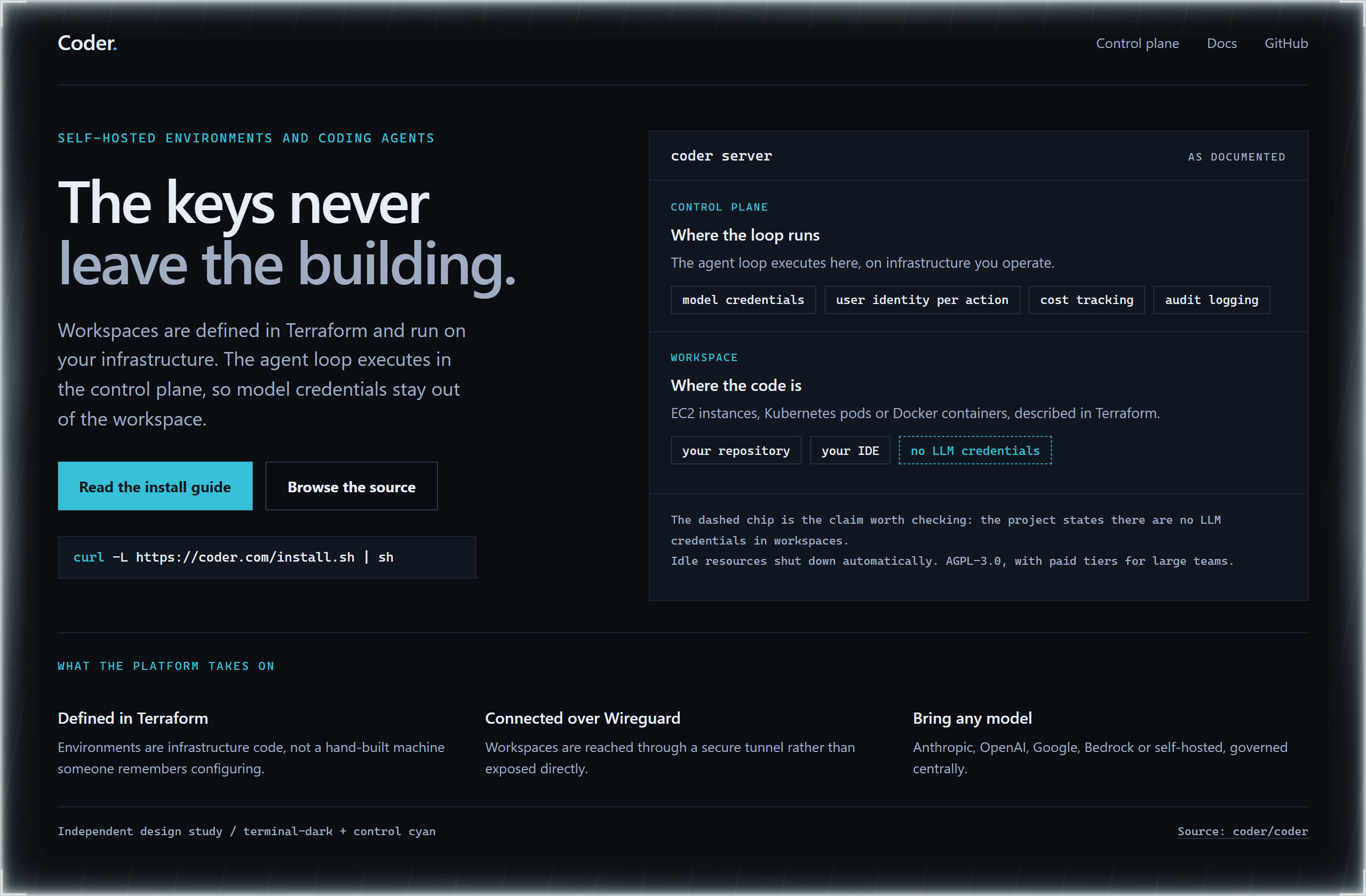The image size is (1366, 896).
Task: Click the Environments are infrastructure code description
Action: [251, 758]
